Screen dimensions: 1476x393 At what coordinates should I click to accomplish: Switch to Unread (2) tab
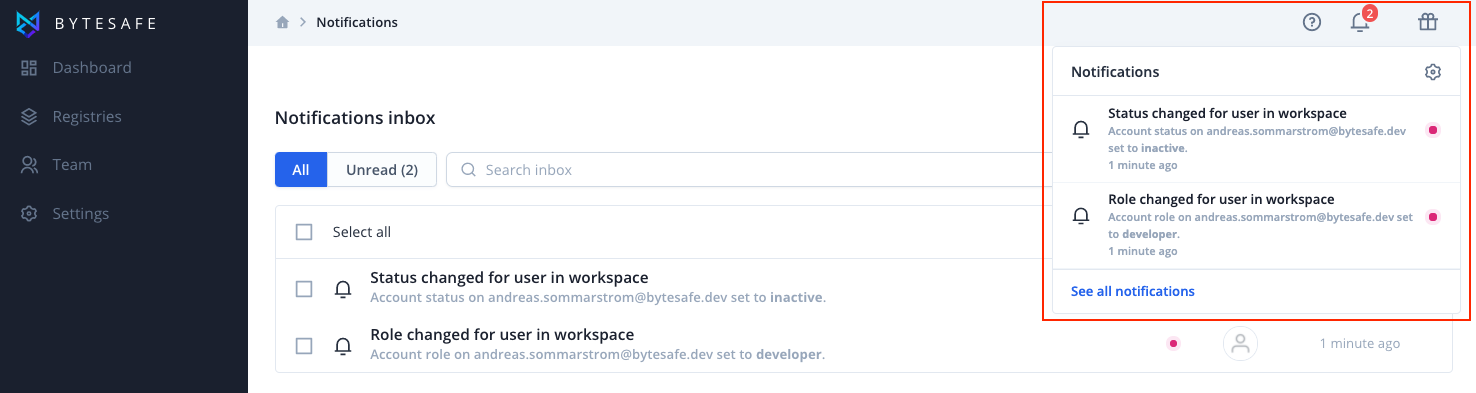point(382,170)
